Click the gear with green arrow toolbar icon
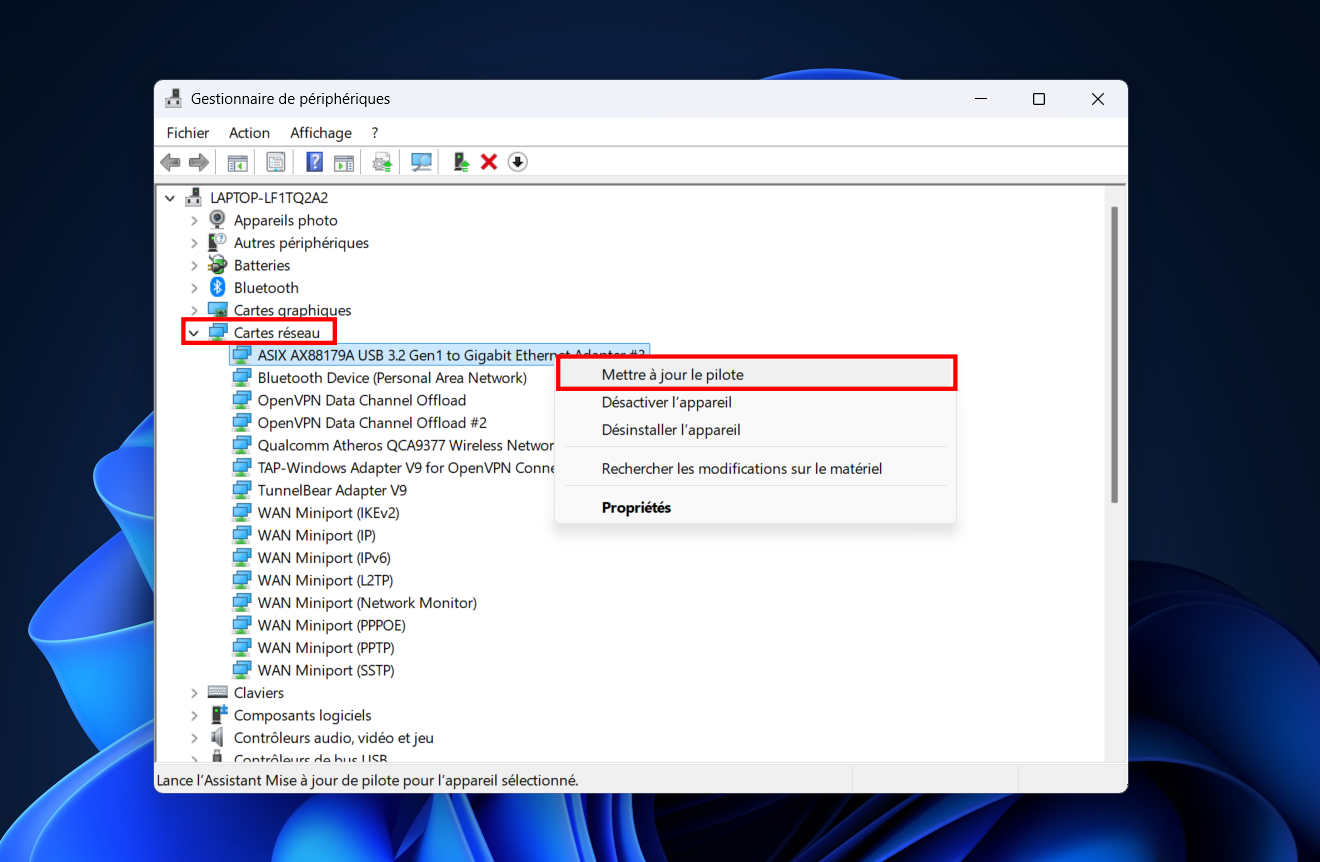Screen dimensions: 1320x862 [382, 162]
